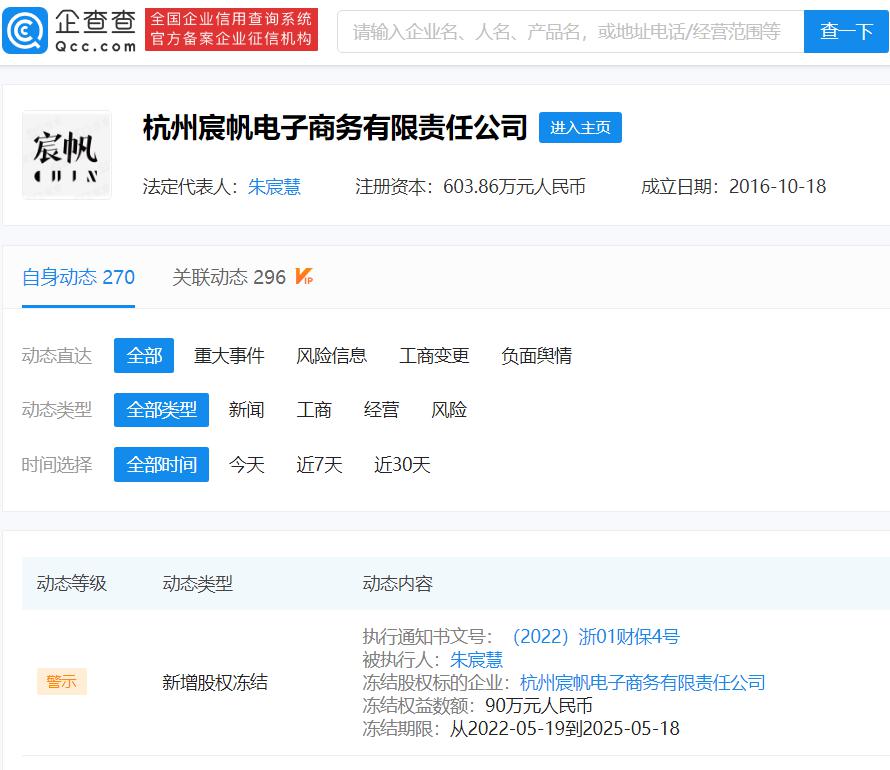Viewport: 890px width, 770px height.
Task: Click the VIP badge icon next to 关联动态
Action: pos(304,277)
